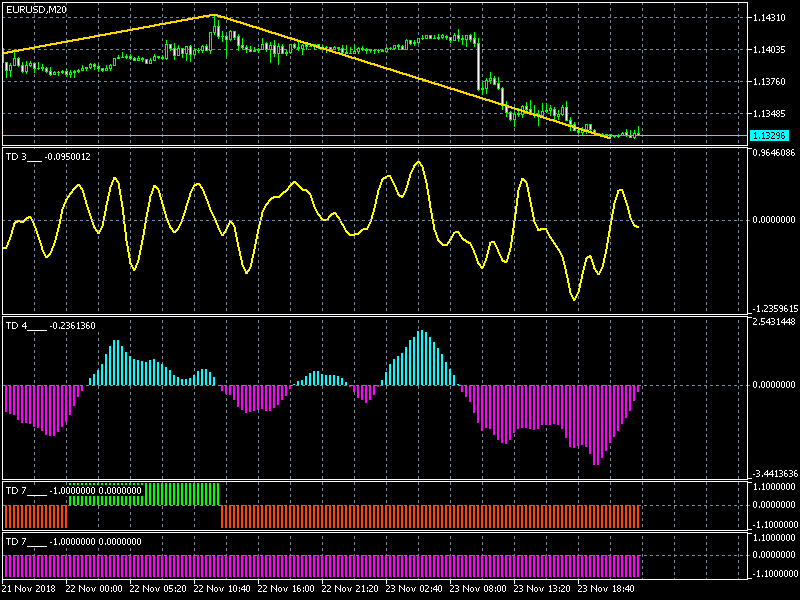Select the TD 3 indicator label
Viewport: 800px width, 600px height.
click(x=48, y=157)
